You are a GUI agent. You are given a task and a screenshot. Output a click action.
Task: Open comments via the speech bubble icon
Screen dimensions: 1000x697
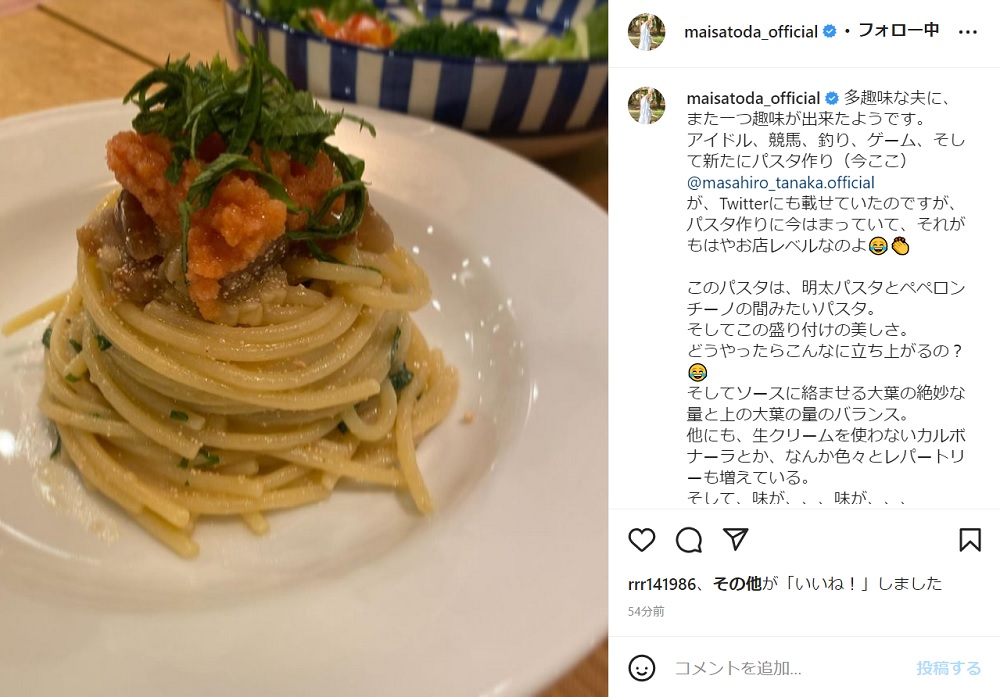coord(689,540)
